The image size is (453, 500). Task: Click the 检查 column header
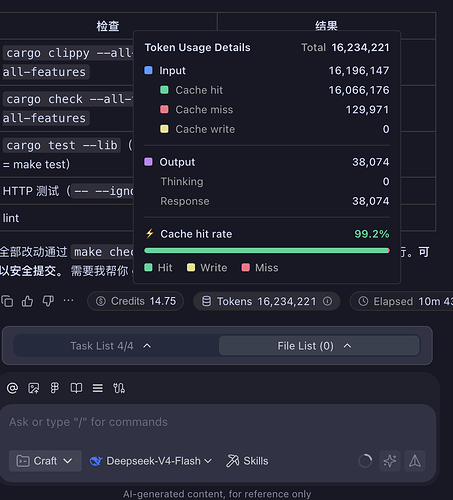108,26
